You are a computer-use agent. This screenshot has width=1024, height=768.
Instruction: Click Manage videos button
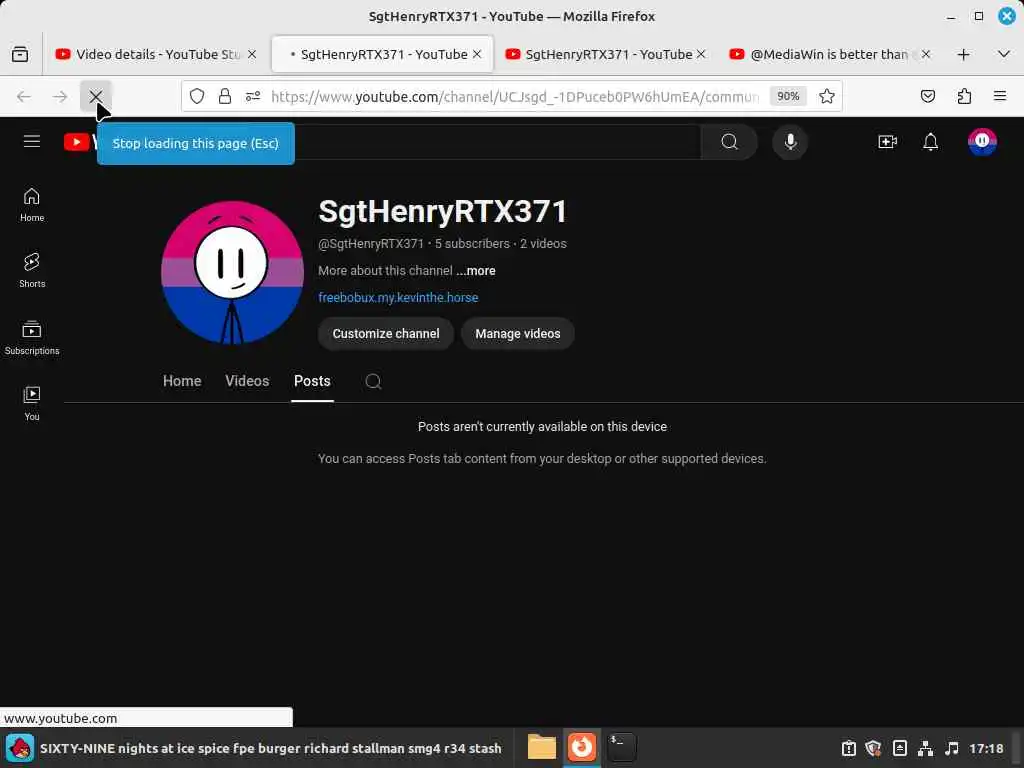pos(518,334)
